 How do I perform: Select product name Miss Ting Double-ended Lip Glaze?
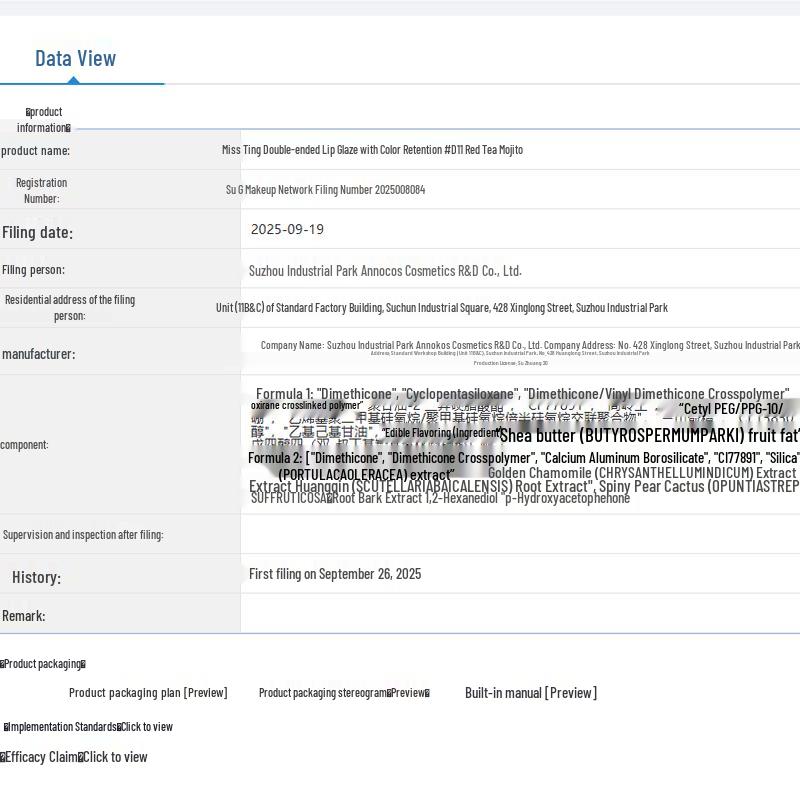(372, 150)
